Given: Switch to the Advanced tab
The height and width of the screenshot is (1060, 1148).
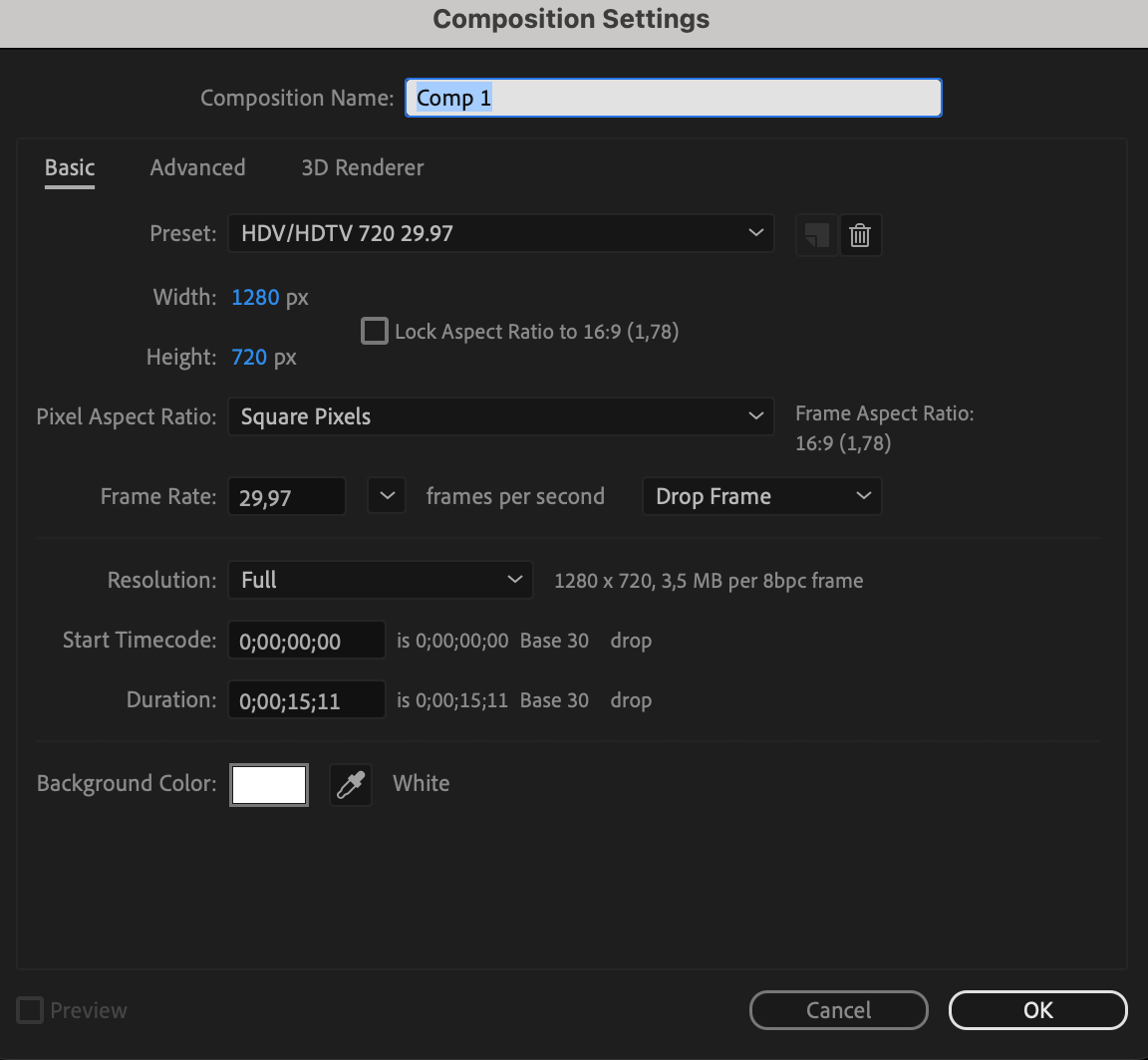Looking at the screenshot, I should (197, 167).
